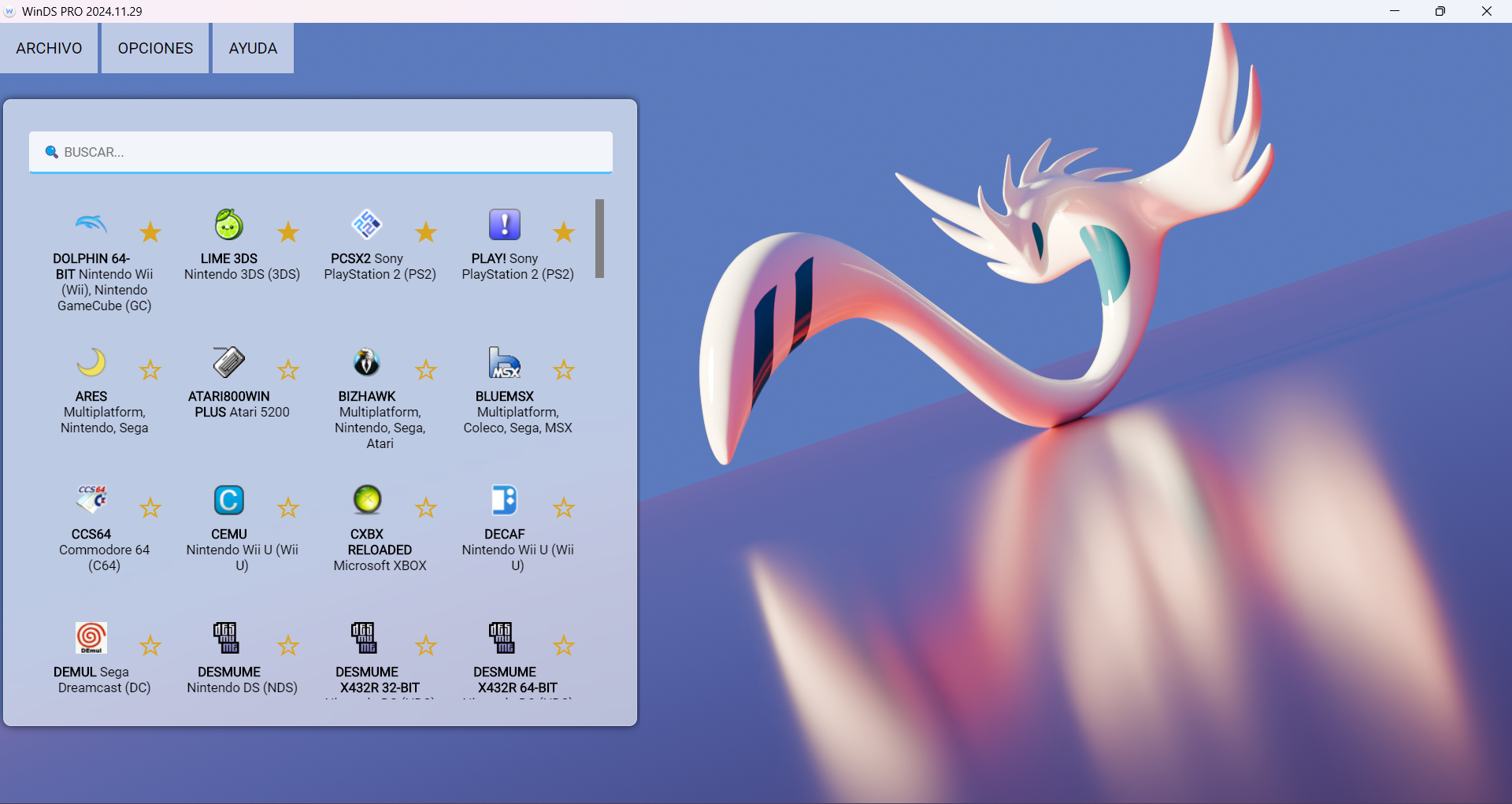1512x804 pixels.
Task: Open the ARCHIVO menu
Action: pyautogui.click(x=49, y=48)
